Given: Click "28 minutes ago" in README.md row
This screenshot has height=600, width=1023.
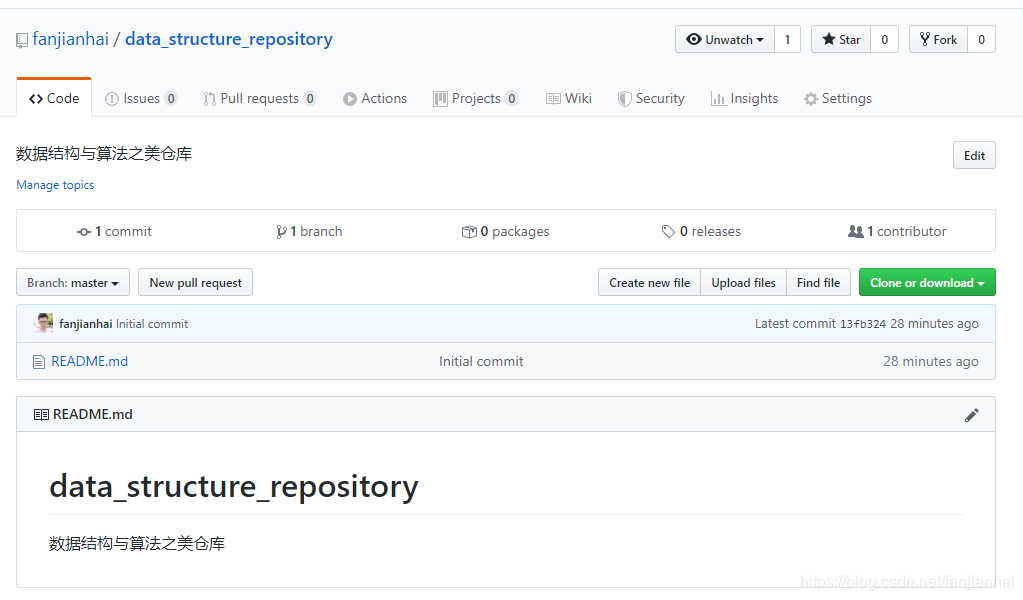Looking at the screenshot, I should tap(931, 361).
